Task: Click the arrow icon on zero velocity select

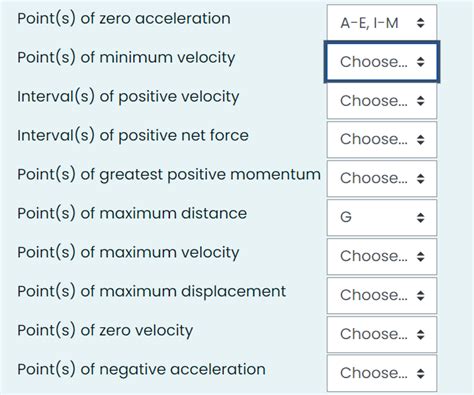Action: point(421,334)
